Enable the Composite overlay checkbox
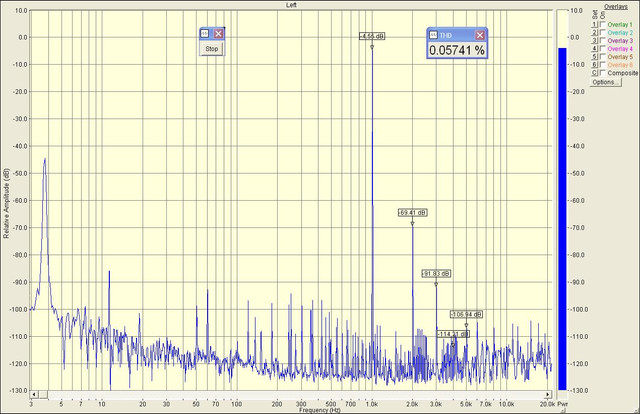The image size is (640, 414). point(602,73)
